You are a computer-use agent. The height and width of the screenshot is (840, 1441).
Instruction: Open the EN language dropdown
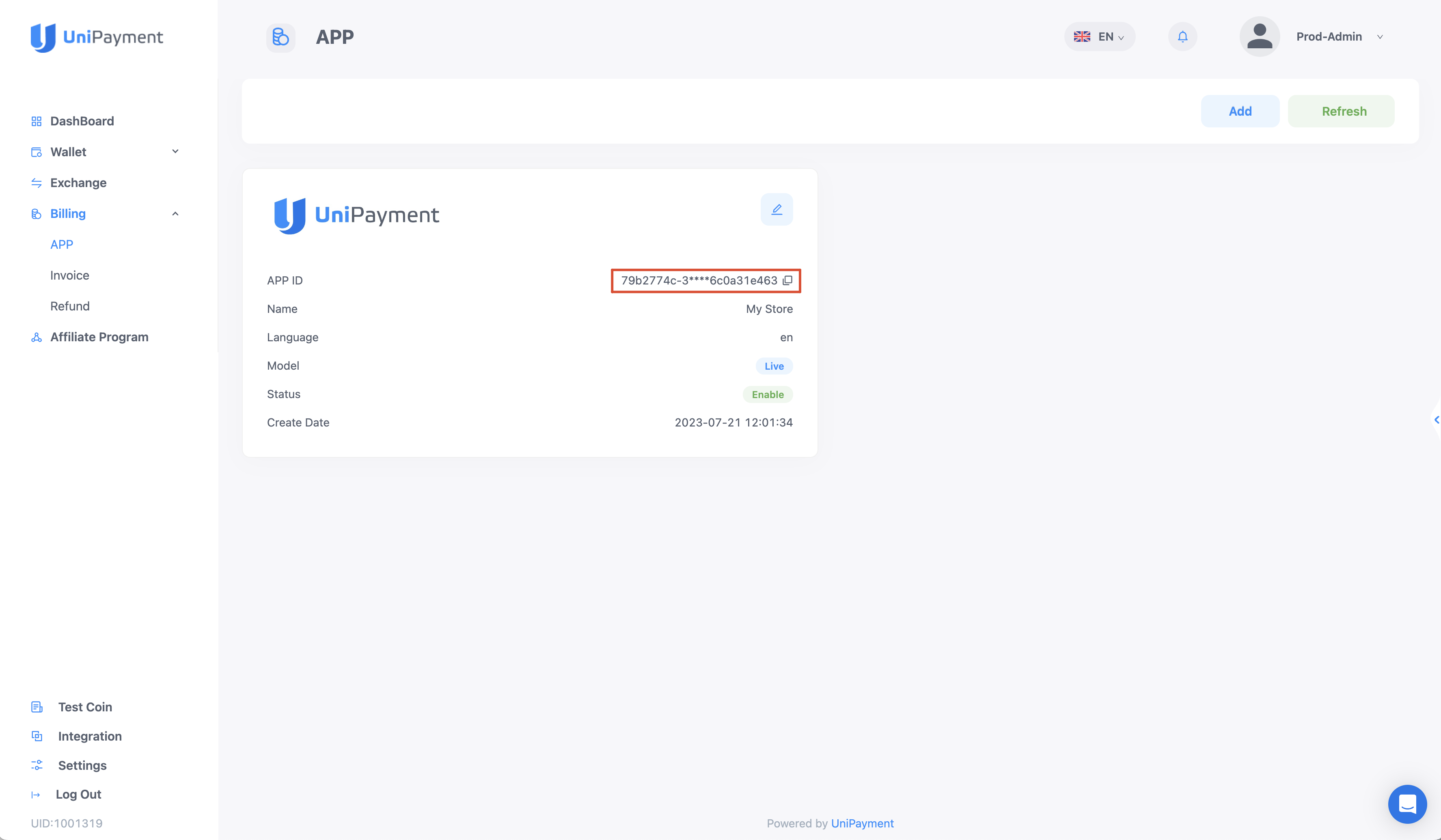coord(1099,37)
